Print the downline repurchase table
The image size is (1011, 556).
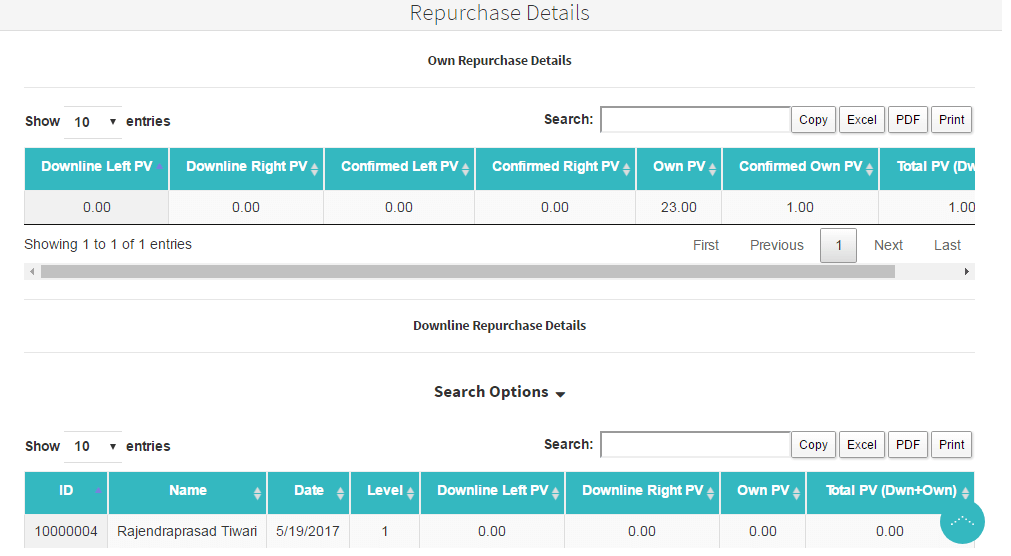(x=951, y=445)
